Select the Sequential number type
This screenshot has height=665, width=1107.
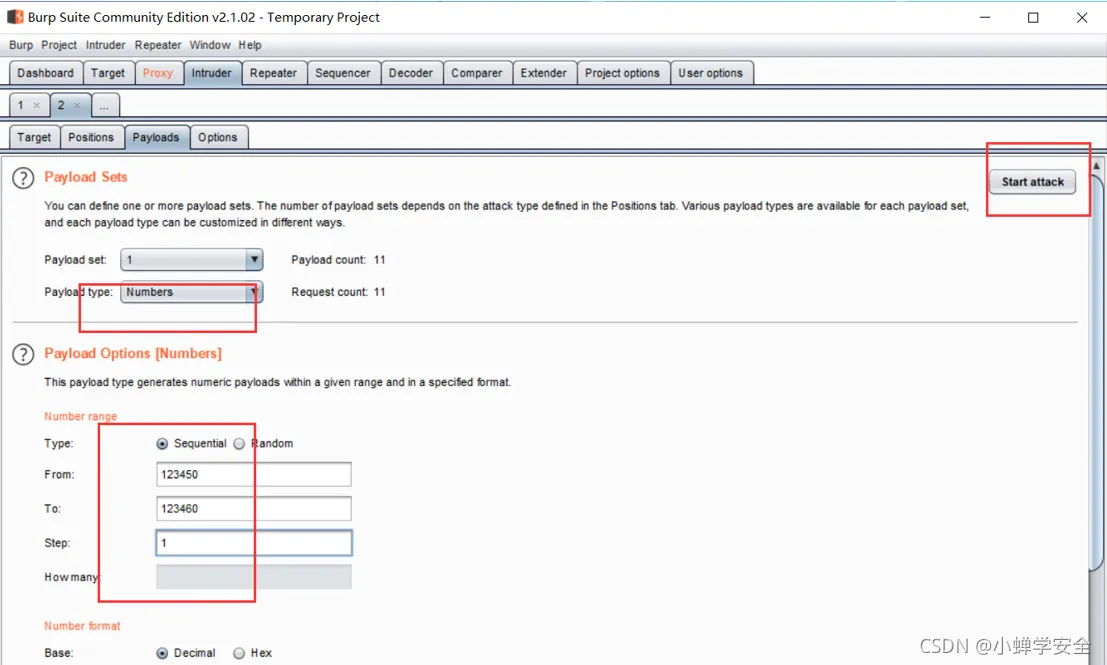(162, 443)
